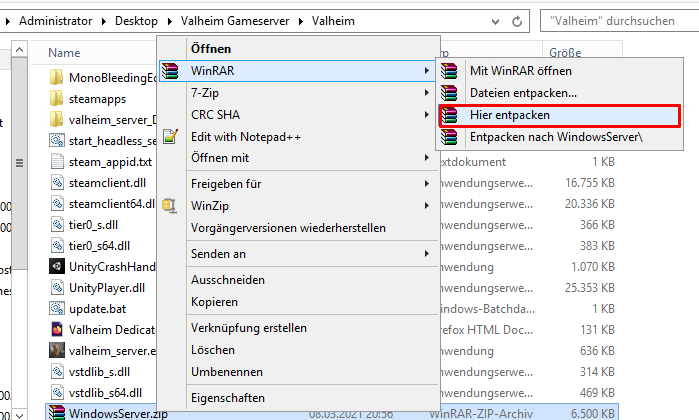This screenshot has width=699, height=420.
Task: Click the WinZip icon in the context menu
Action: point(170,205)
